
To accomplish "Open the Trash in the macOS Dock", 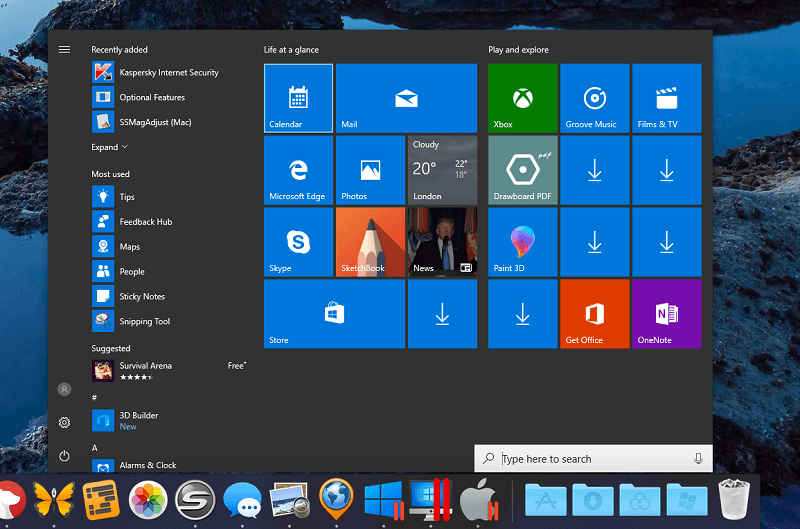I will 734,498.
